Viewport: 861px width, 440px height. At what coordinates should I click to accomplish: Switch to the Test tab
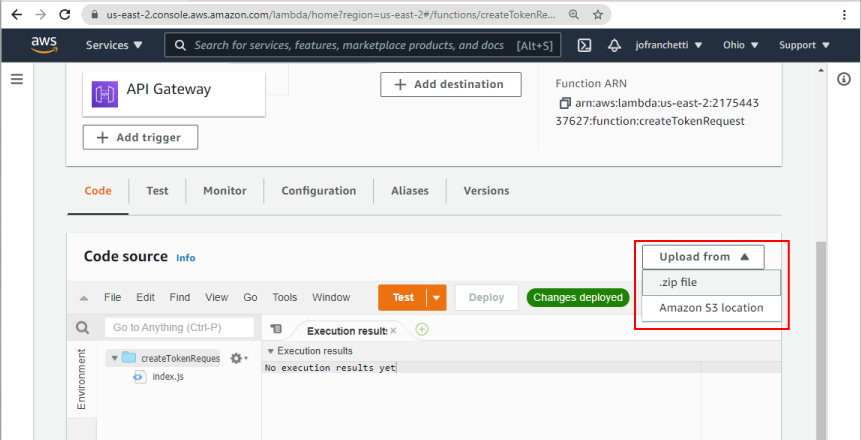pos(157,191)
